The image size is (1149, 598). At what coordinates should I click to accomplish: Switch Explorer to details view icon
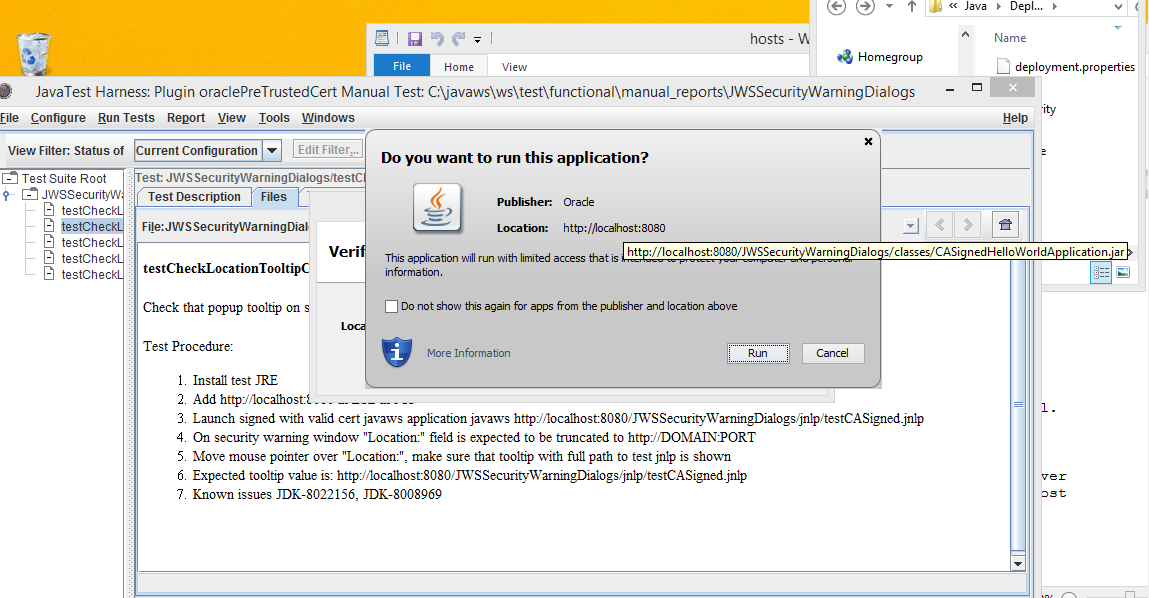pos(1101,272)
